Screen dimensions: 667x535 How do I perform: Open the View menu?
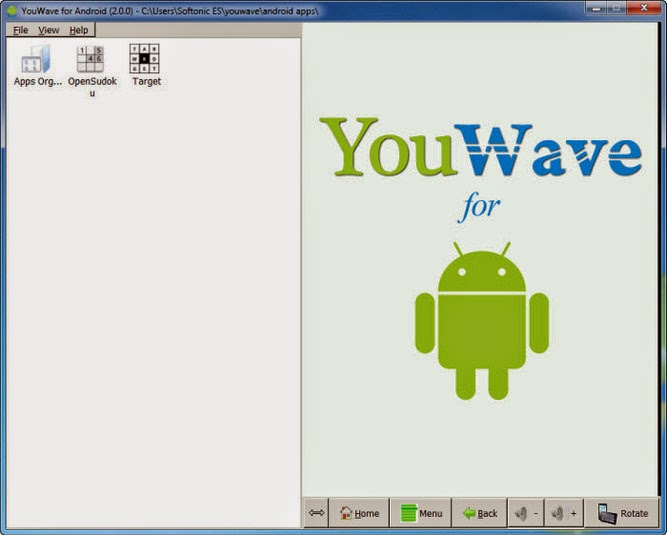coord(48,30)
